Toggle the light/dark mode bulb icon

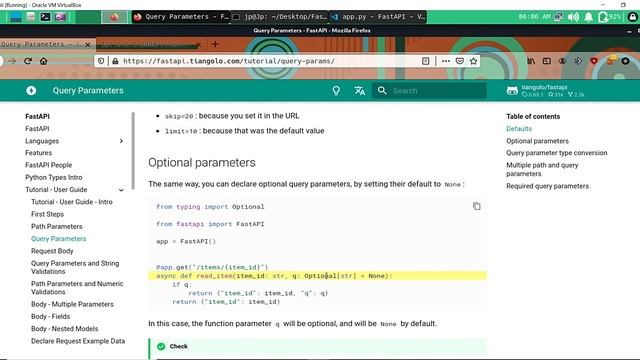(336, 91)
